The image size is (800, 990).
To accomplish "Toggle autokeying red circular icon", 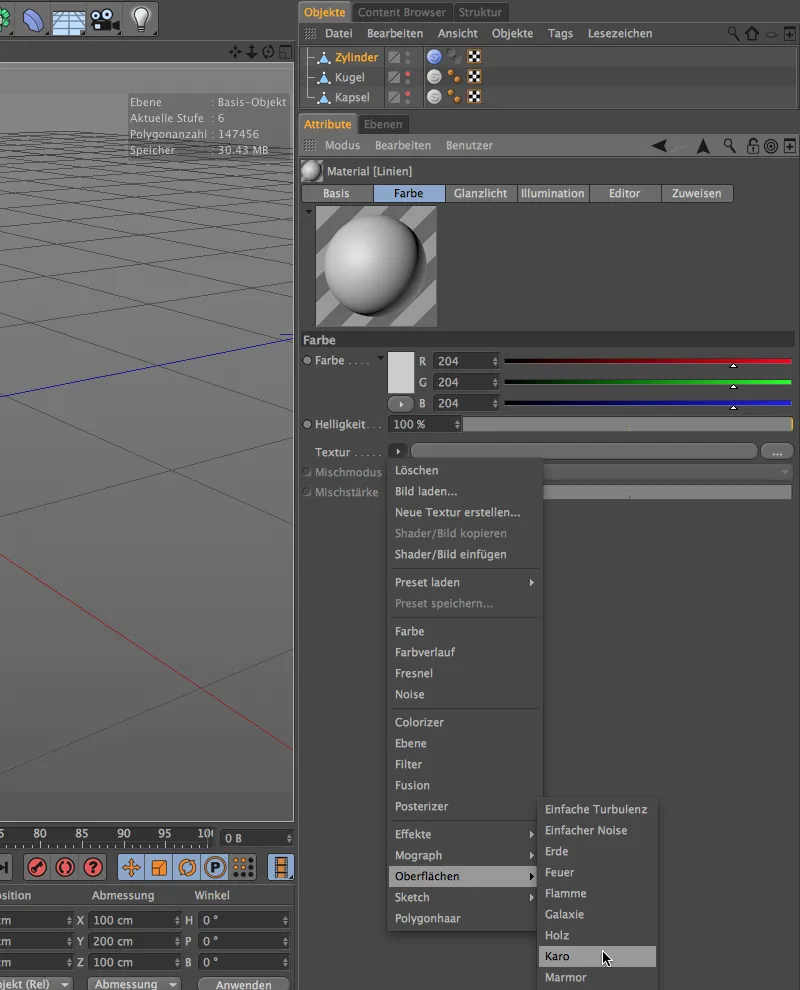I will (x=65, y=867).
